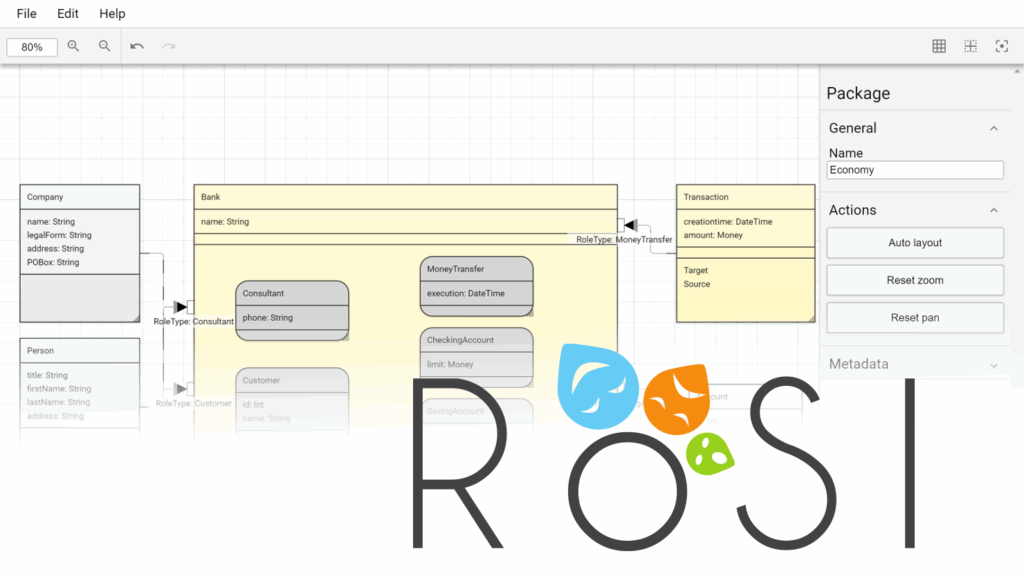Click the 80% zoom level field
Screen dimensions: 1024x576
pyautogui.click(x=32, y=47)
